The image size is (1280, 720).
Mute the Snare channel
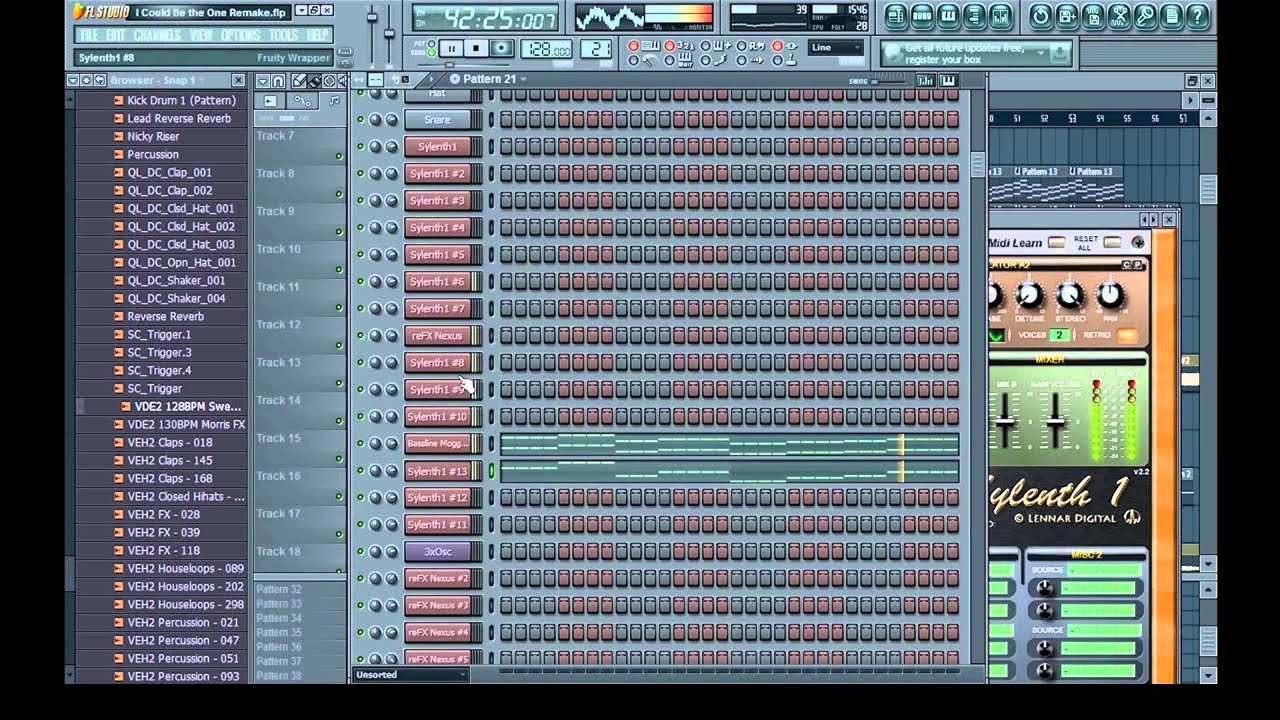click(x=360, y=119)
